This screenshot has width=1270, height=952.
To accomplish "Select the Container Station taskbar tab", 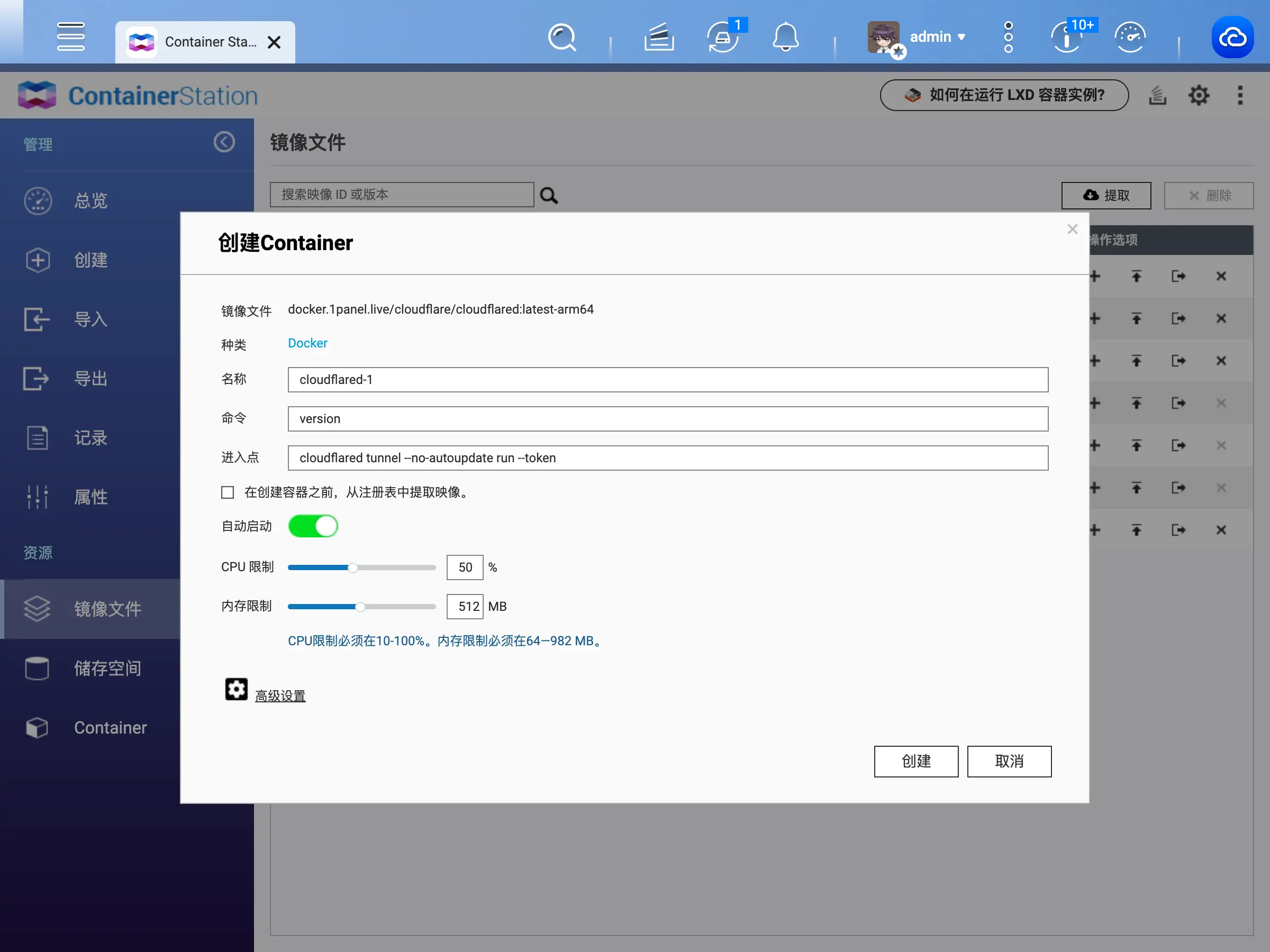I will 205,42.
